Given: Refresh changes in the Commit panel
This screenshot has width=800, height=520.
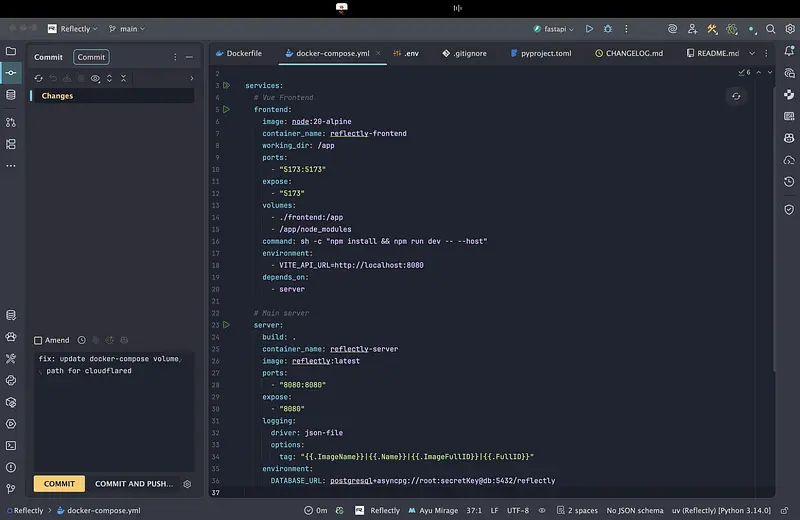Looking at the screenshot, I should pos(39,78).
